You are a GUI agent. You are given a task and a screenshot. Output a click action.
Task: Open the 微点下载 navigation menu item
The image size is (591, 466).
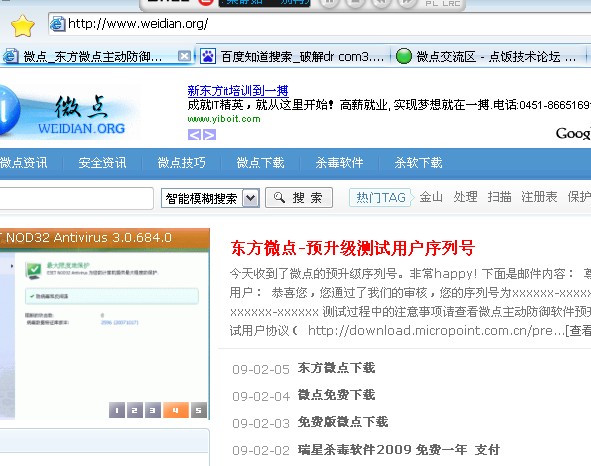[260, 163]
